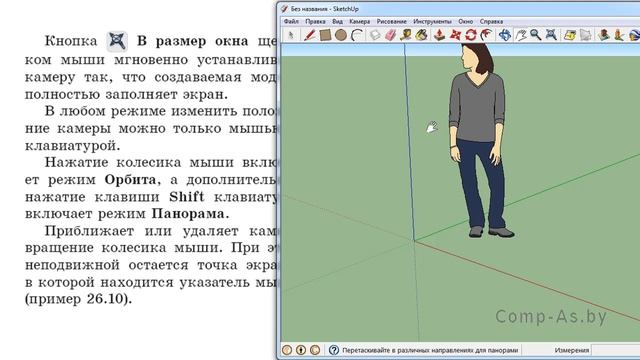Image resolution: width=640 pixels, height=360 pixels.
Task: Click status hint 'Перетаскивайте в различных направлениях для панорамы'
Action: click(430, 350)
